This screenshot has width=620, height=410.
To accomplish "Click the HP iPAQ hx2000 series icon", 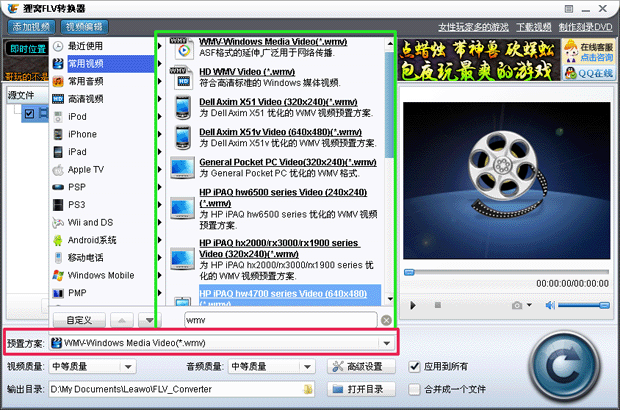I will click(x=182, y=259).
